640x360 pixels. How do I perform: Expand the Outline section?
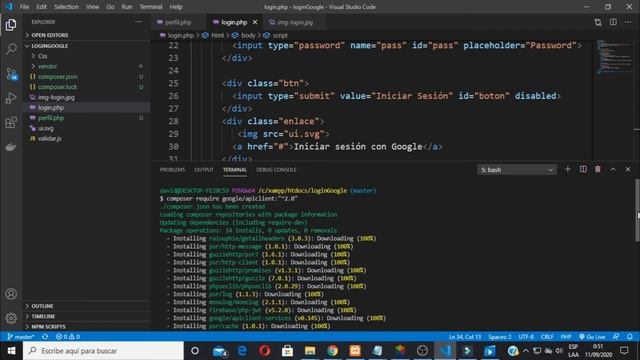pyautogui.click(x=42, y=306)
